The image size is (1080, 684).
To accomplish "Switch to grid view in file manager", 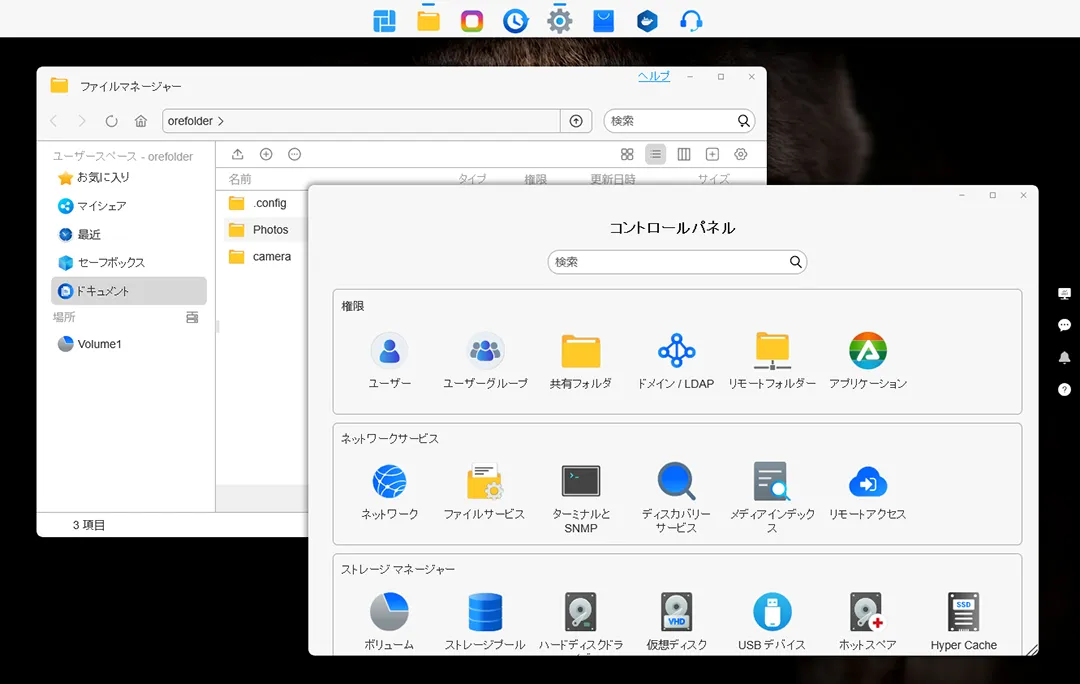I will 627,154.
